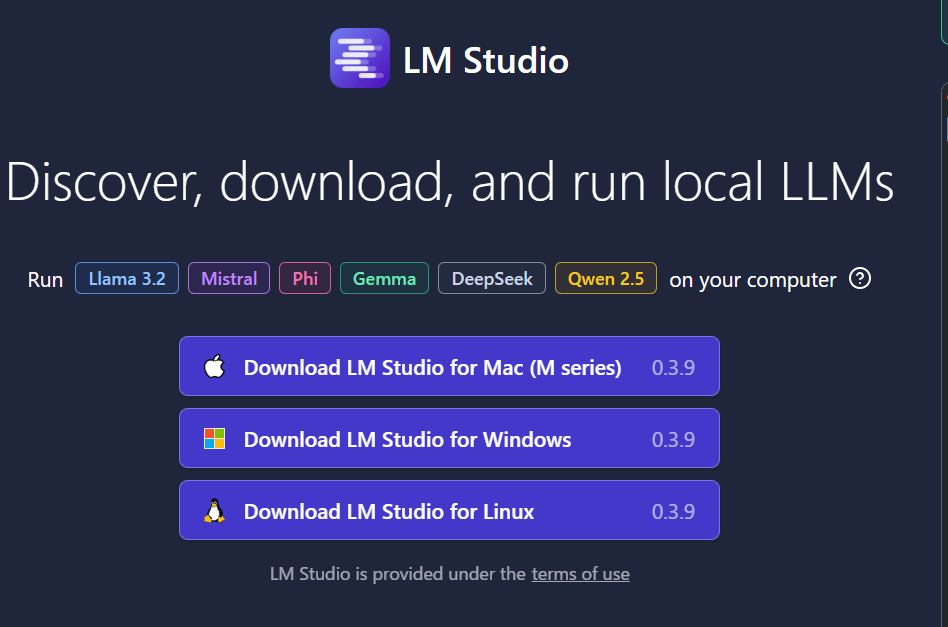Click version 0.3.9 on the Windows button
This screenshot has width=948, height=627.
point(673,440)
